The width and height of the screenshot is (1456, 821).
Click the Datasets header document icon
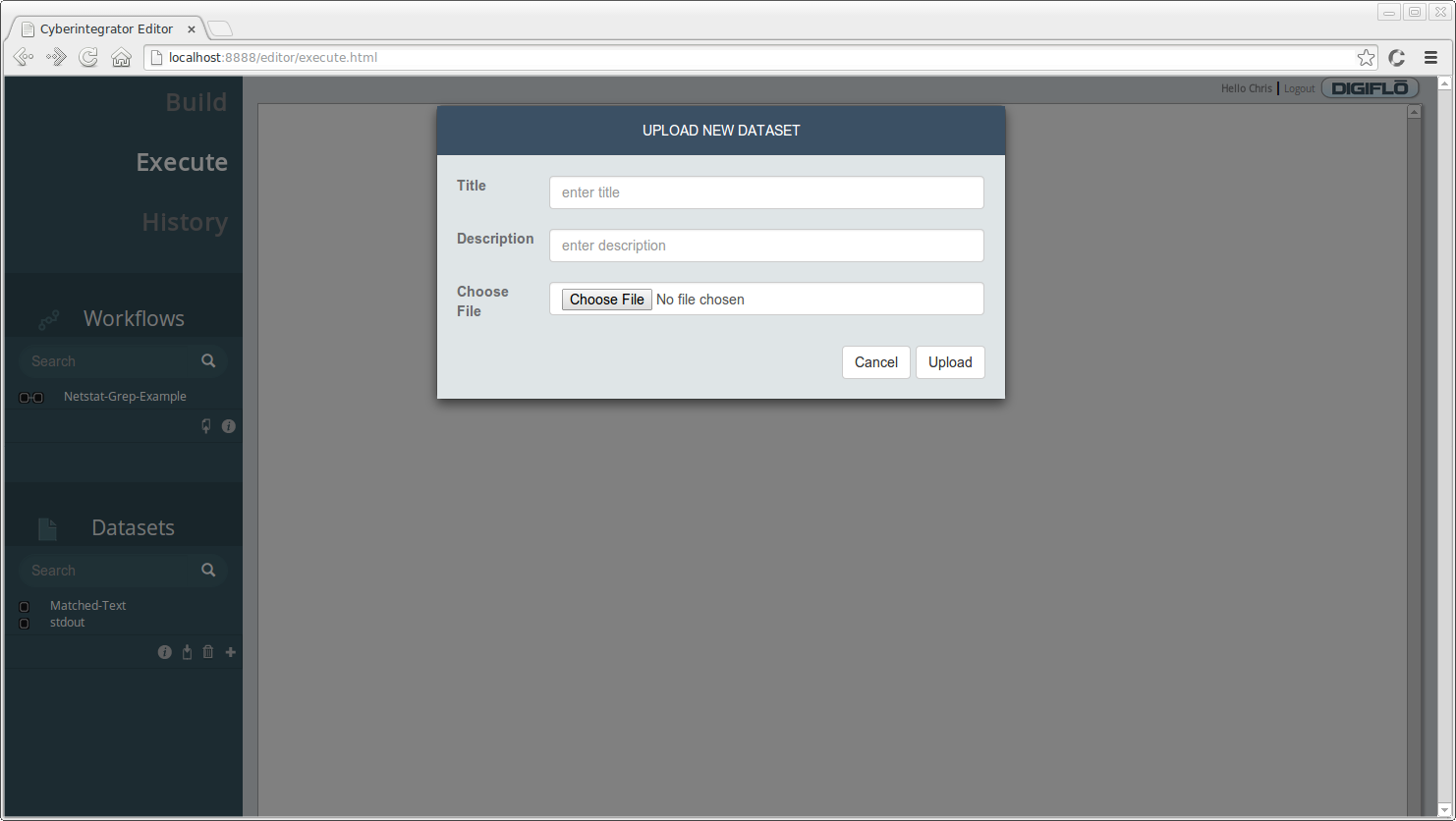tap(47, 529)
